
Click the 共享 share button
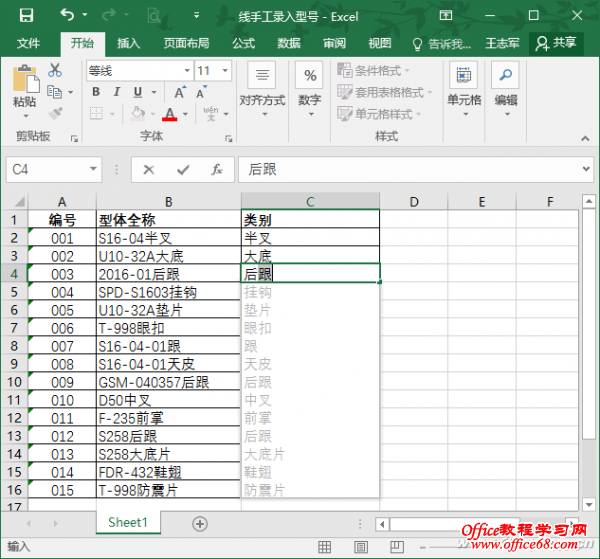(557, 43)
